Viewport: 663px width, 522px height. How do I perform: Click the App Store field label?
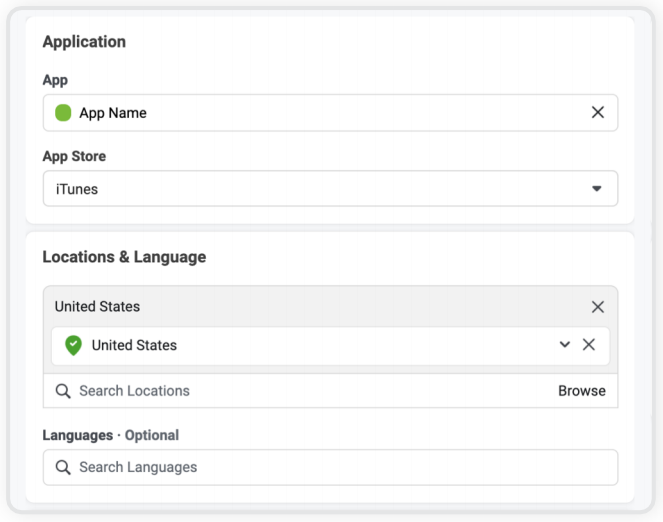[x=74, y=157]
